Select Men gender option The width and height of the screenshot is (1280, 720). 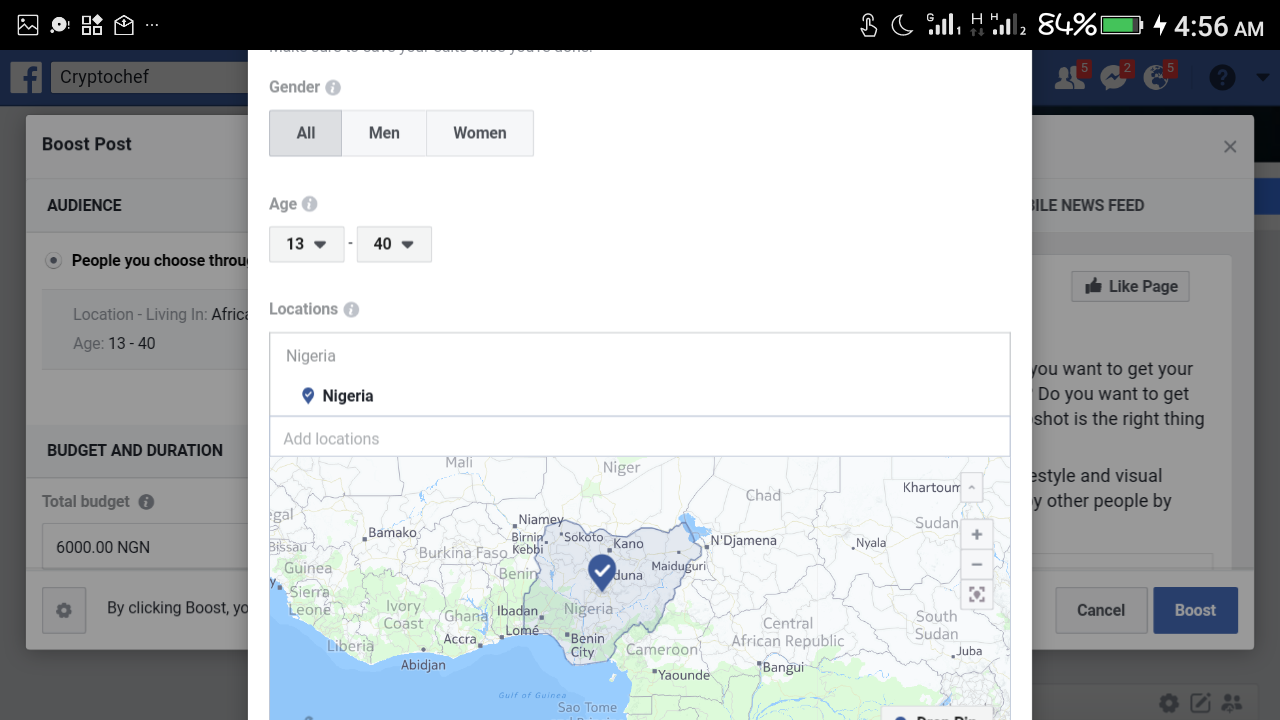coord(384,133)
